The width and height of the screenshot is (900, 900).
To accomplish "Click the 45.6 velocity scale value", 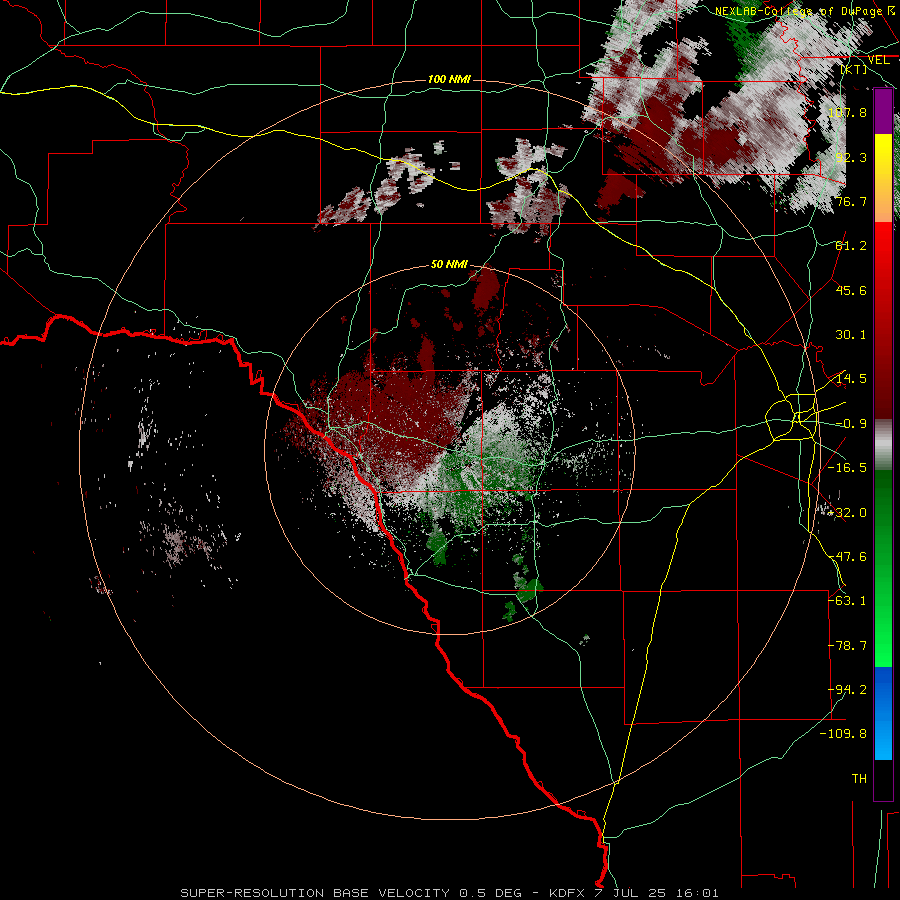I will (851, 290).
